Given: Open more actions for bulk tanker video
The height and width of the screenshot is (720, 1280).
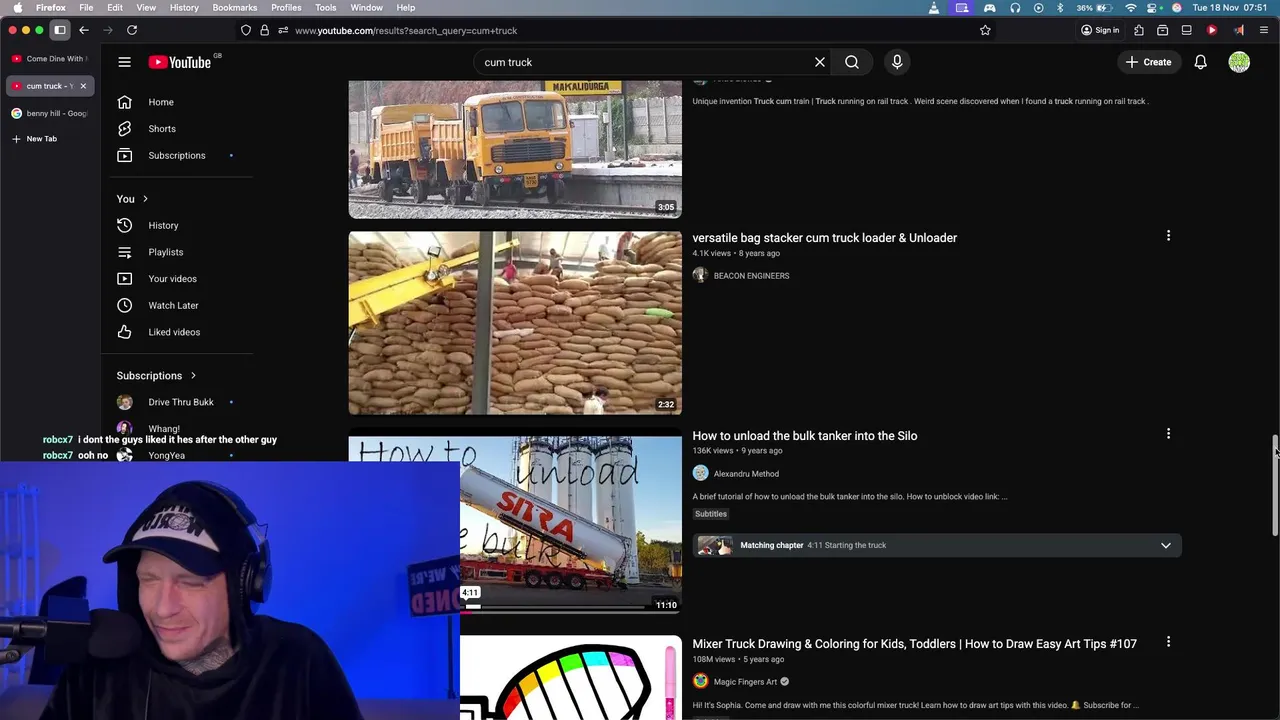Looking at the screenshot, I should [x=1168, y=434].
